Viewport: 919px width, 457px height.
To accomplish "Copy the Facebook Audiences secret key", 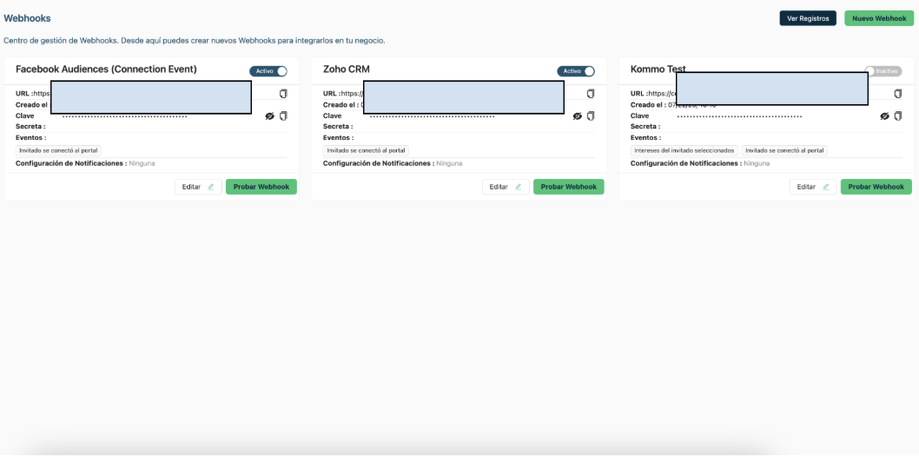I will tap(283, 116).
